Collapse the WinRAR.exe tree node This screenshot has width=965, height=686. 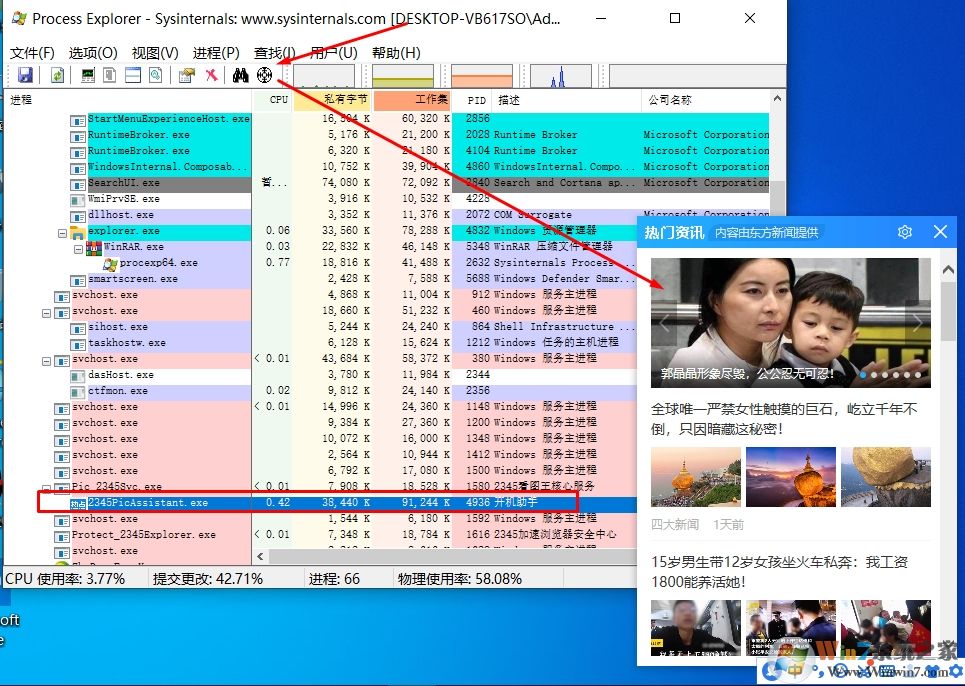coord(78,248)
